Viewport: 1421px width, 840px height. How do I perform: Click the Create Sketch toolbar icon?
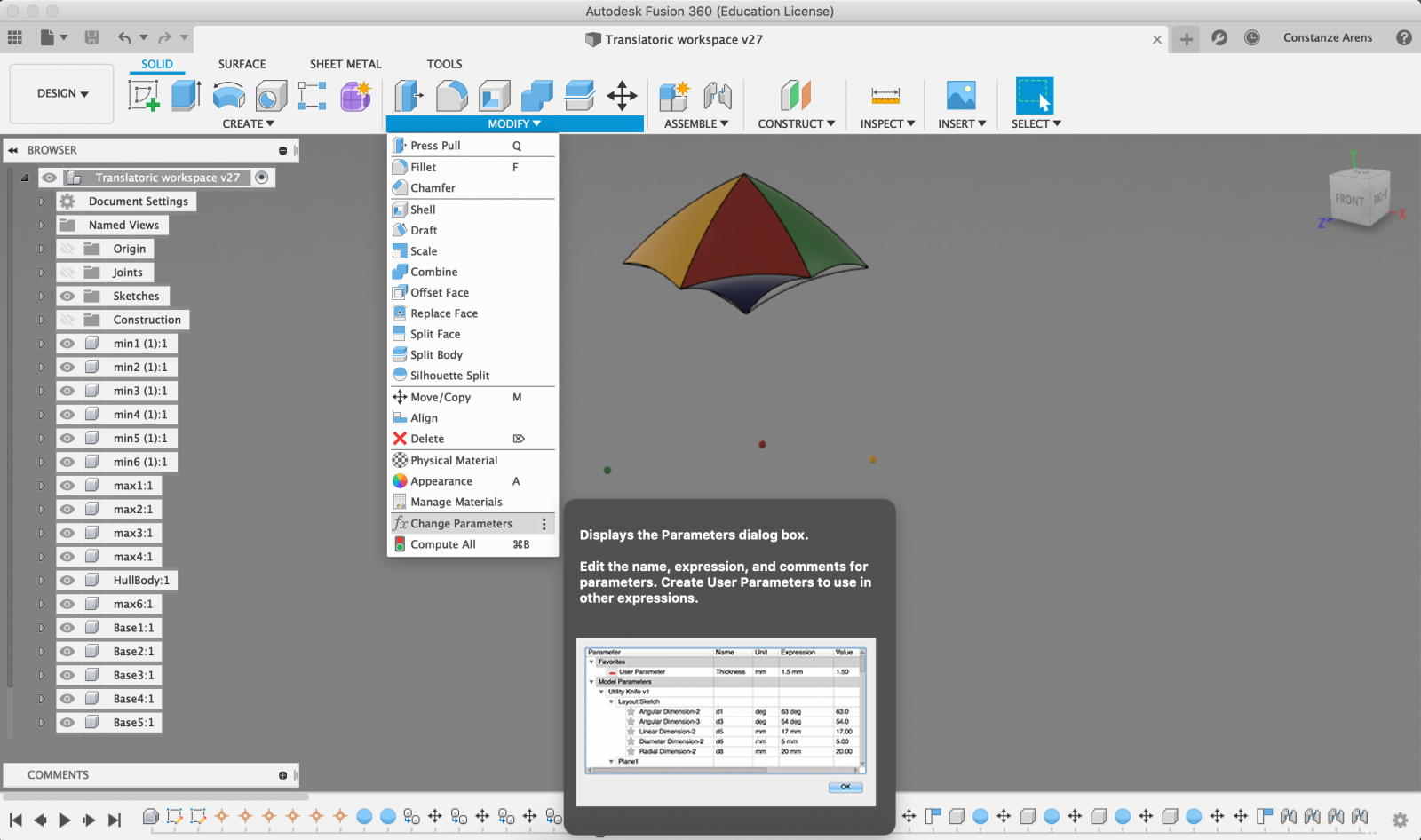pyautogui.click(x=143, y=96)
